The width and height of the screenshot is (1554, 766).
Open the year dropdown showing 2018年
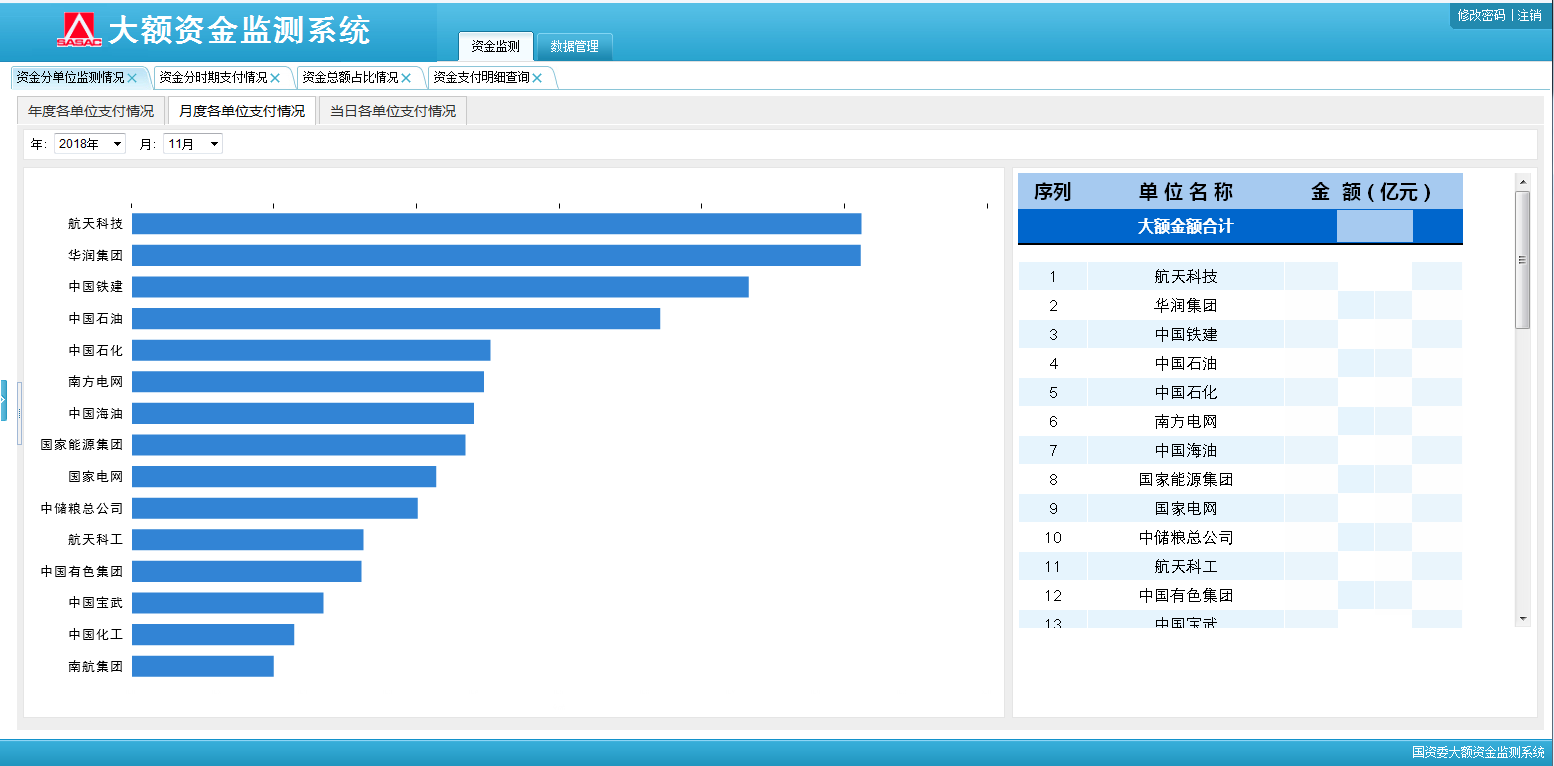tap(90, 144)
